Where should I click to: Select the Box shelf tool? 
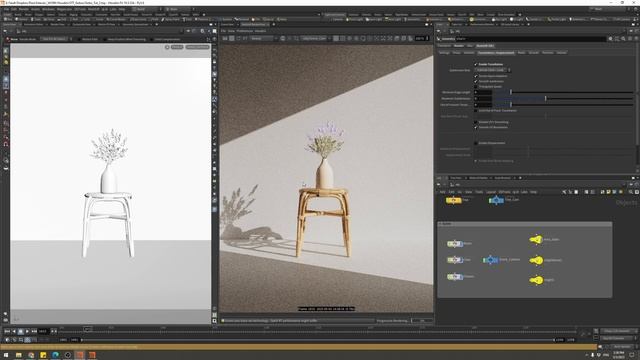click(8, 19)
